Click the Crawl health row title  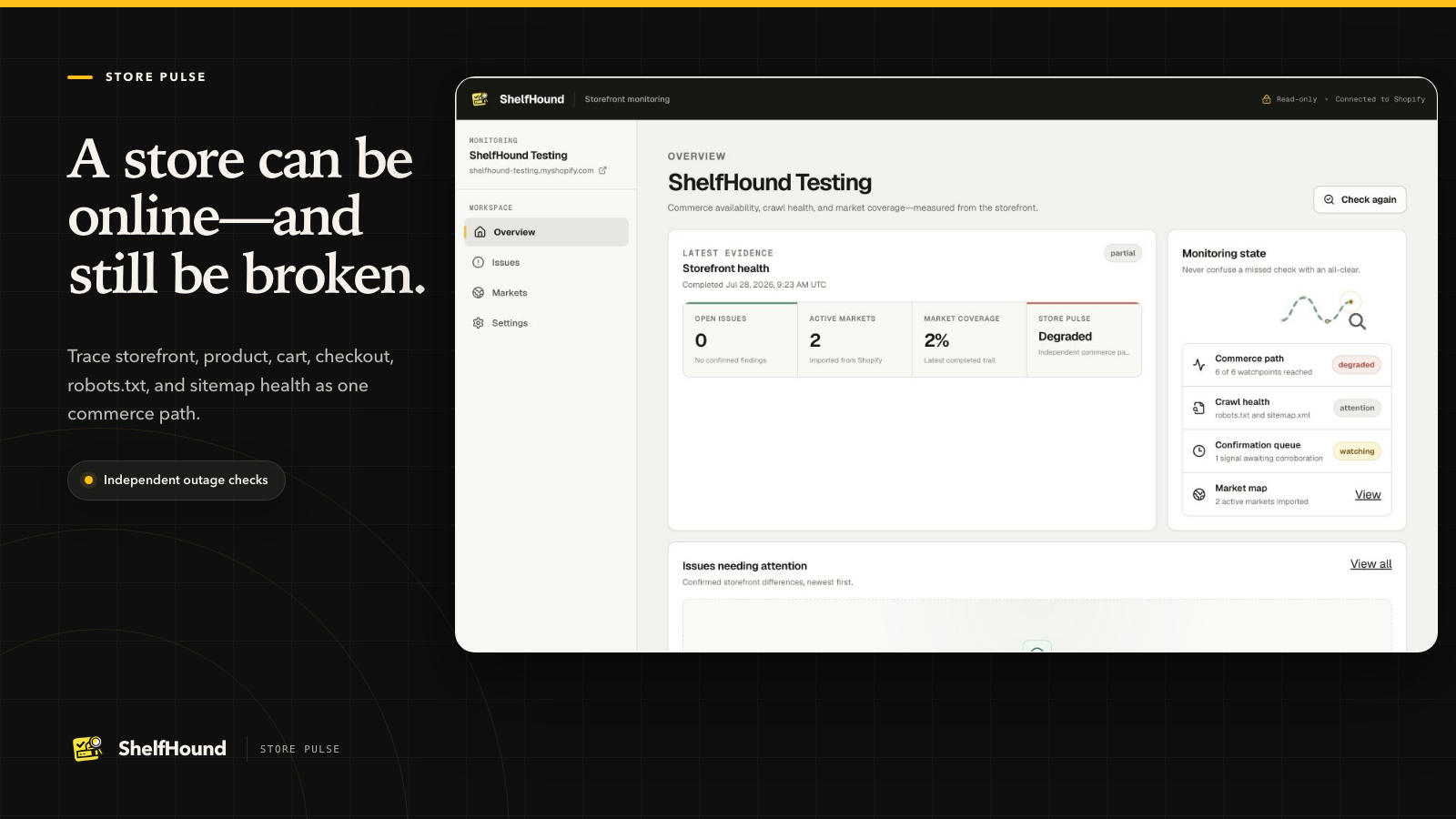click(1242, 401)
